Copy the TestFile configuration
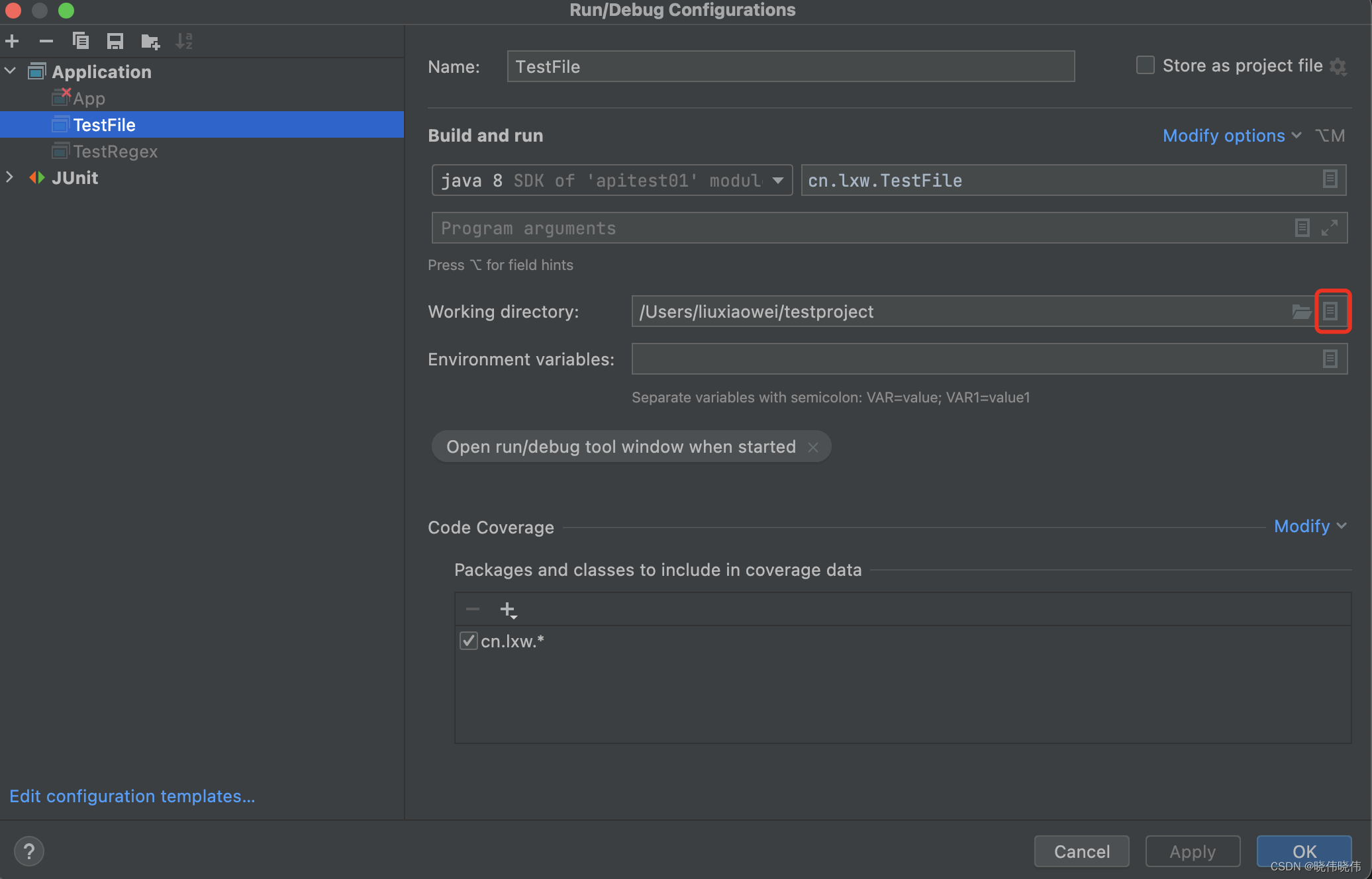1372x879 pixels. [x=81, y=40]
